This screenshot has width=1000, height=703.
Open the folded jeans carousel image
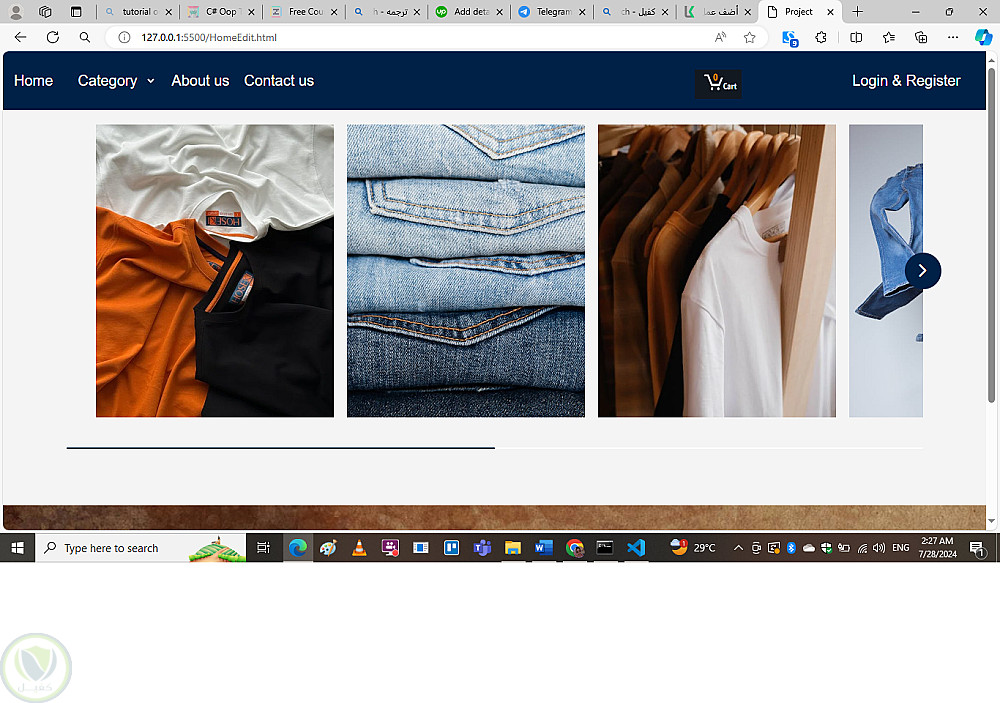click(x=466, y=270)
